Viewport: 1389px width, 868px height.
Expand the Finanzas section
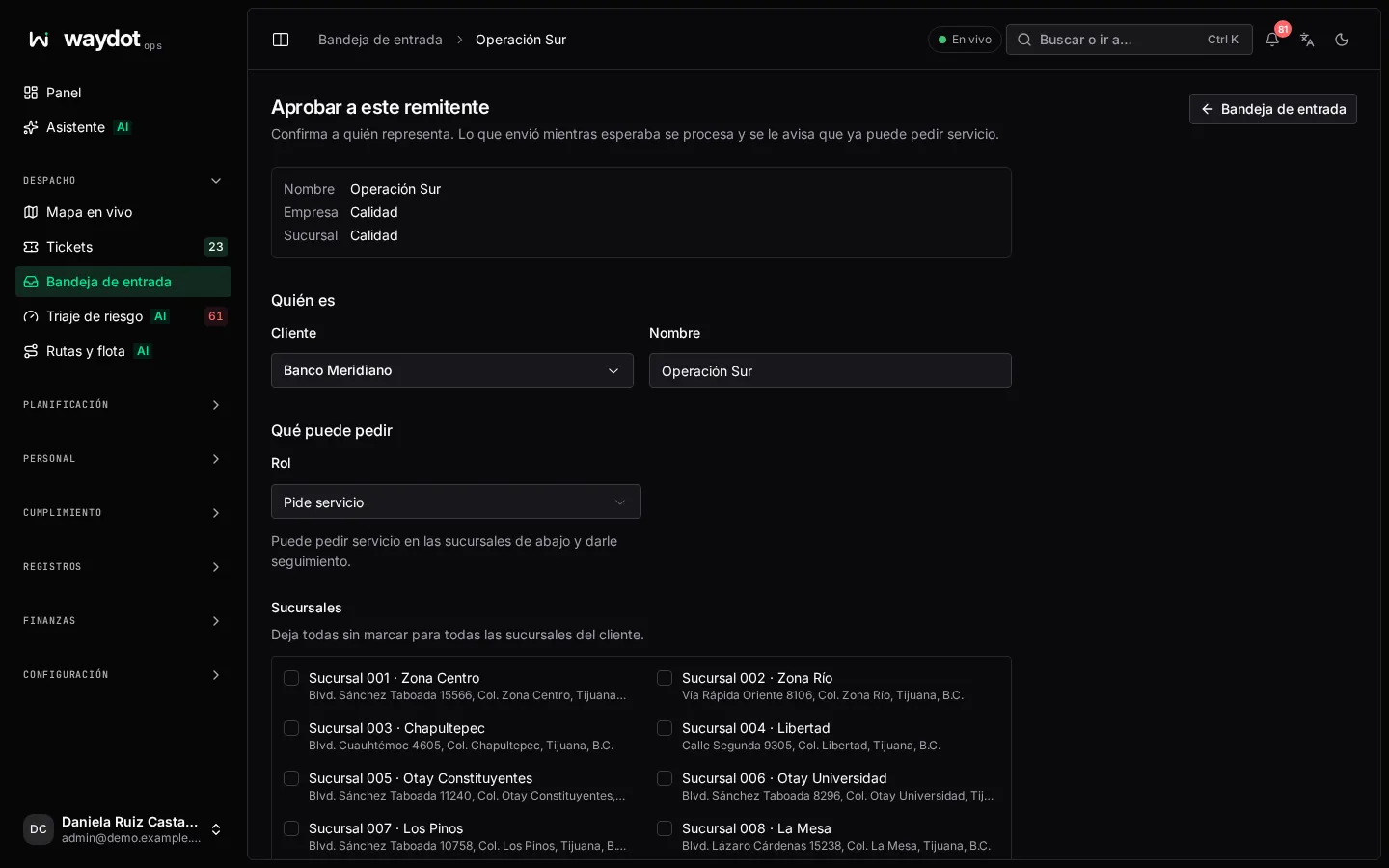pos(123,621)
